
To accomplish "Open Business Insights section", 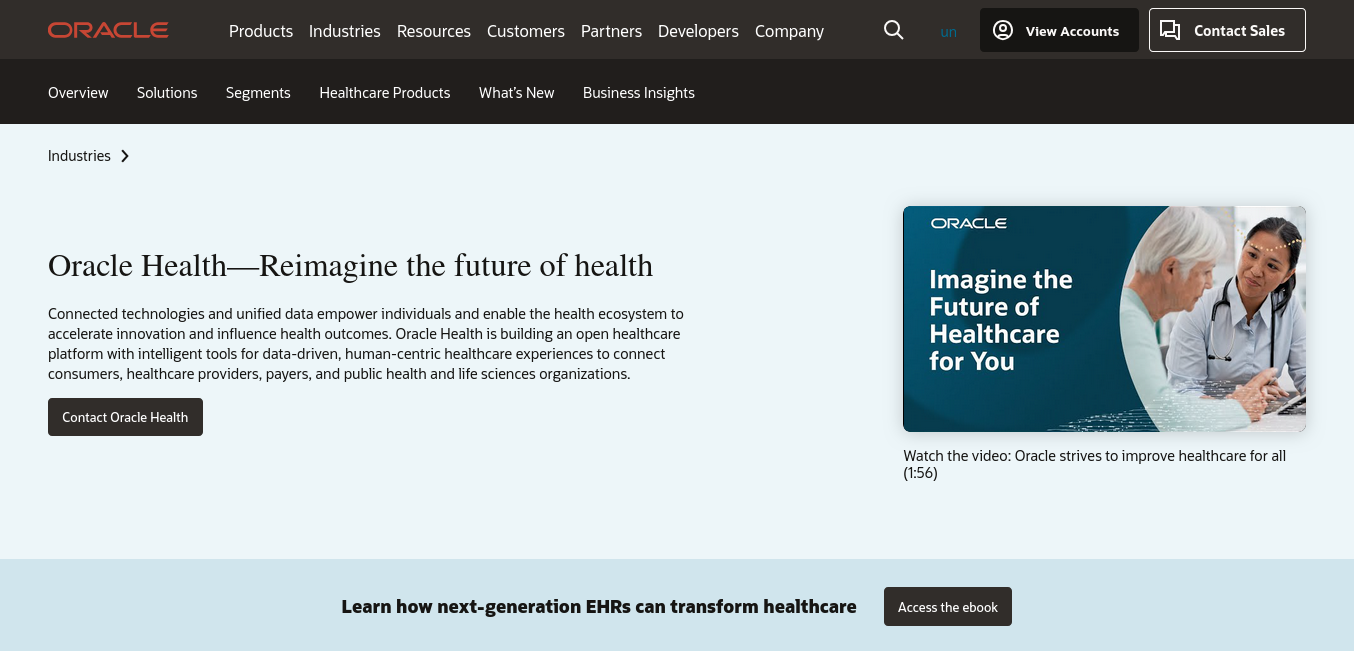I will point(639,92).
